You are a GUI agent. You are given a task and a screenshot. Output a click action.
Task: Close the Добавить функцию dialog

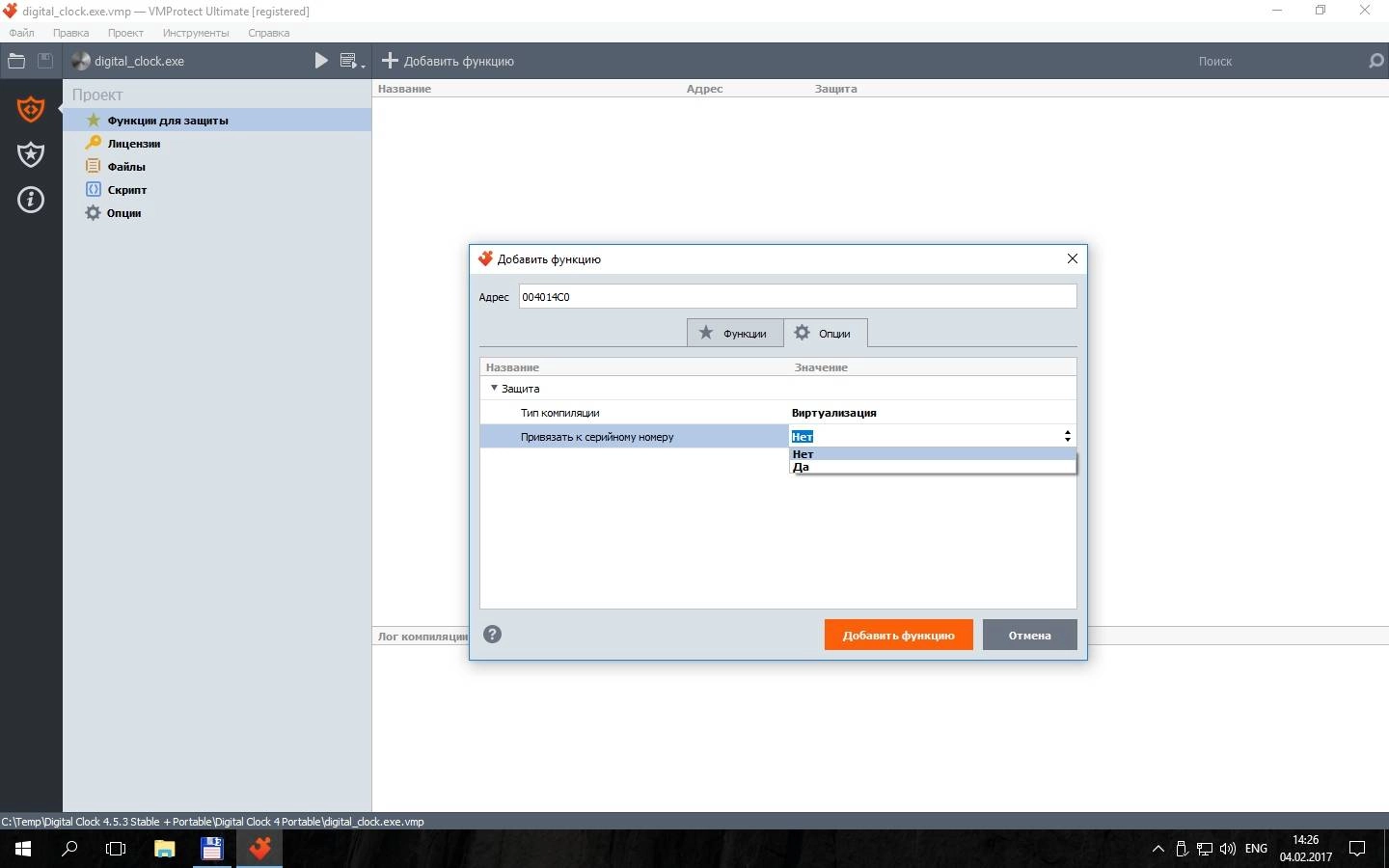[x=1072, y=258]
